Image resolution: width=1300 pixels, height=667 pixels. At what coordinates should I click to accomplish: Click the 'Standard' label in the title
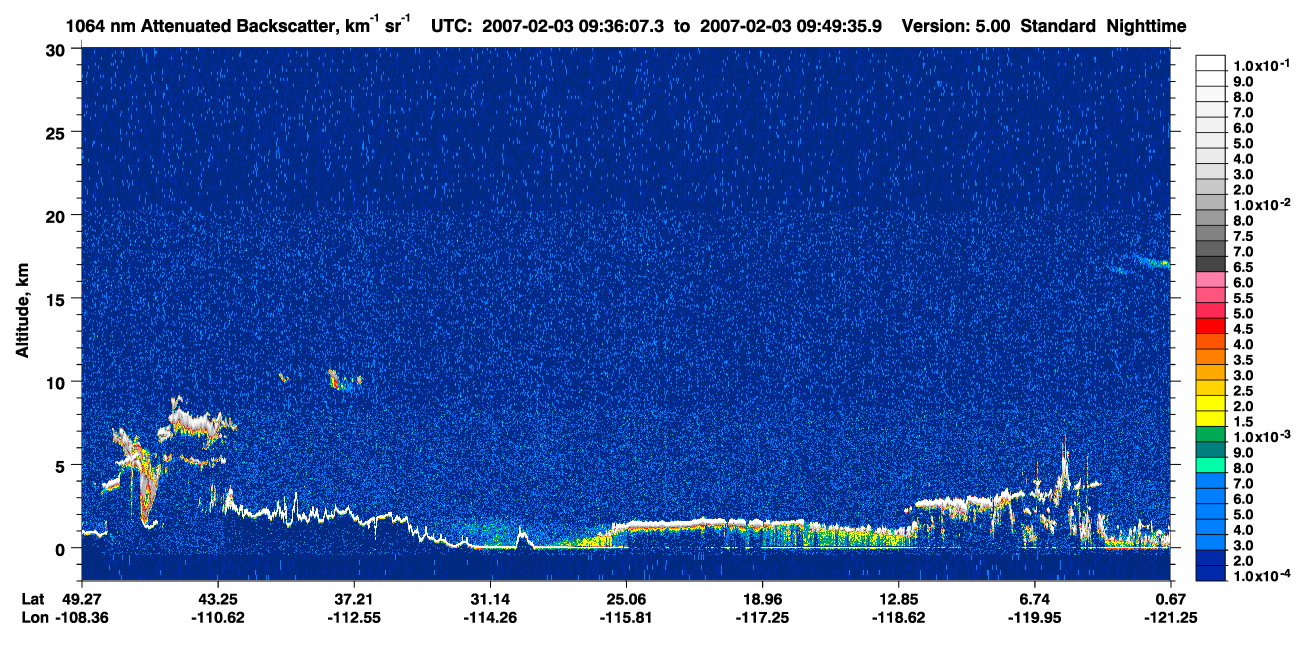tap(1059, 26)
